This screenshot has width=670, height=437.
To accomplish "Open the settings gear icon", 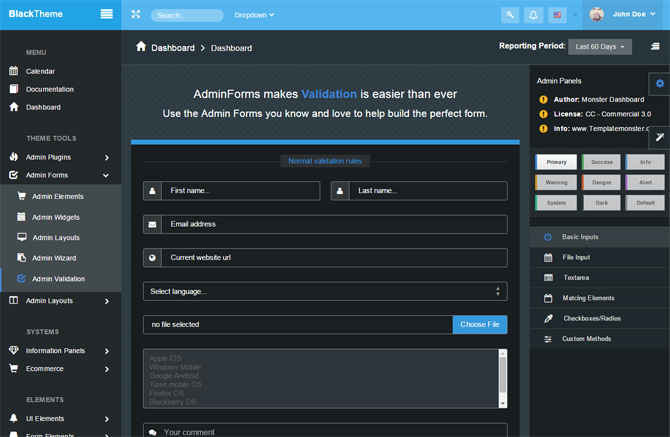I will click(660, 83).
